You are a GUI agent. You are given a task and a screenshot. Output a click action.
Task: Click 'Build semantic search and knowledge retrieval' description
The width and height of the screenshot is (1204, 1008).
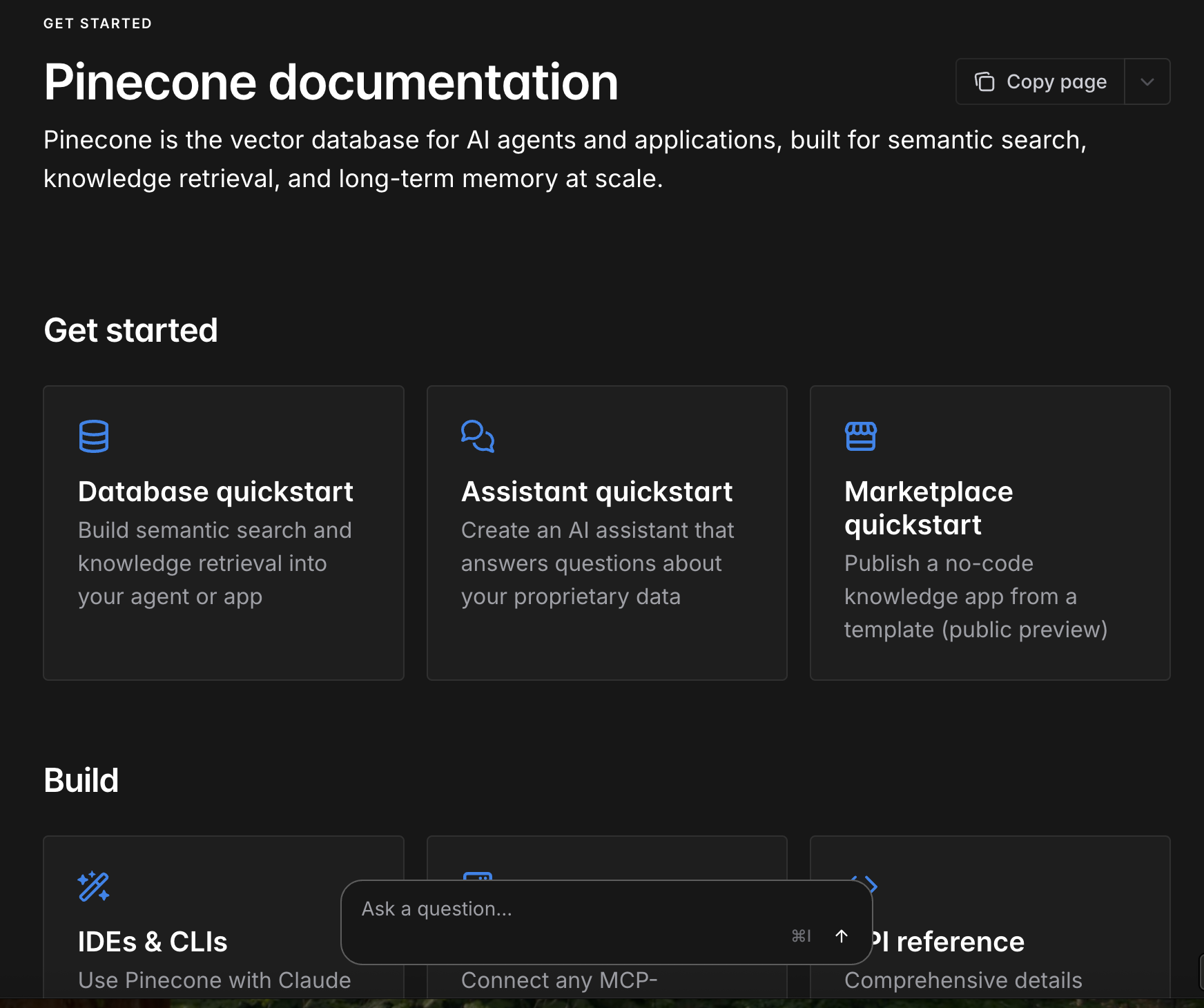(215, 563)
